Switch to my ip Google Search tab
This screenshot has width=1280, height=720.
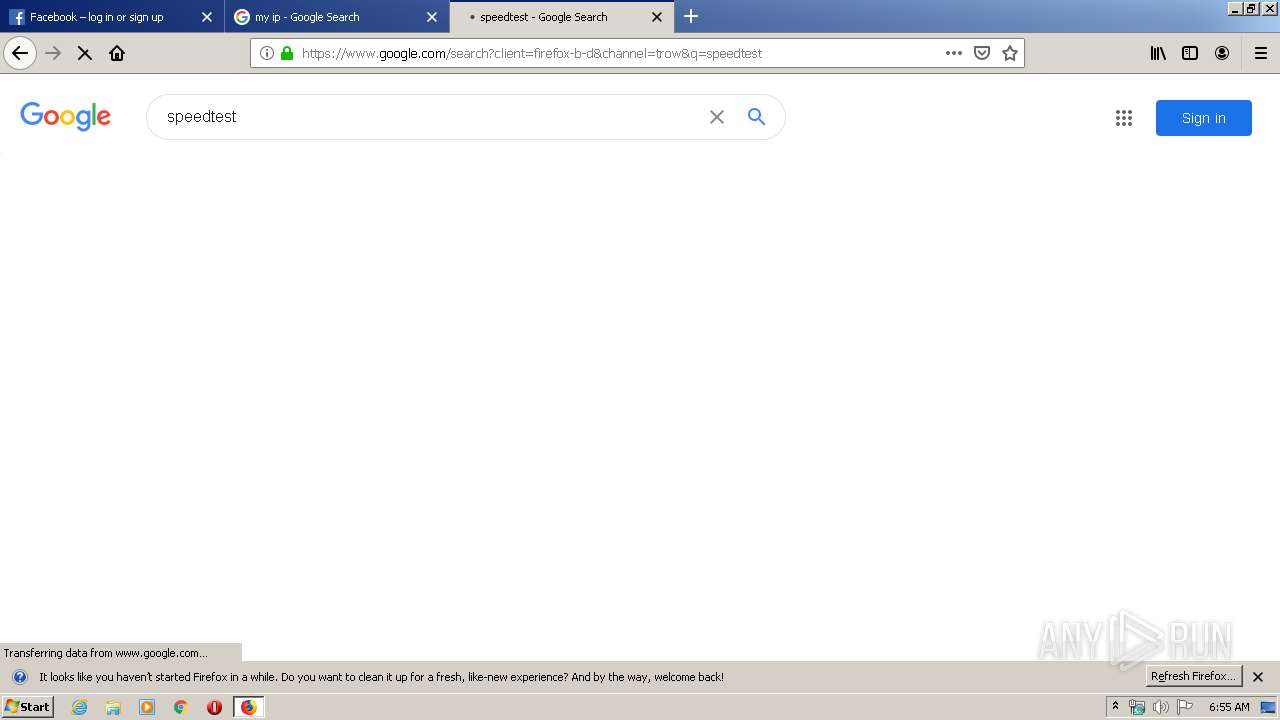tap(337, 17)
